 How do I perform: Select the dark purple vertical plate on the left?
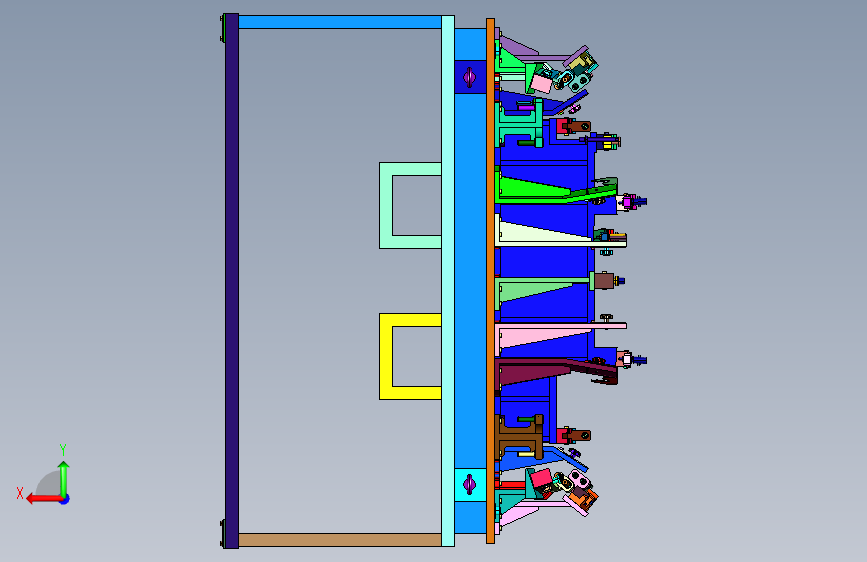coord(232,281)
